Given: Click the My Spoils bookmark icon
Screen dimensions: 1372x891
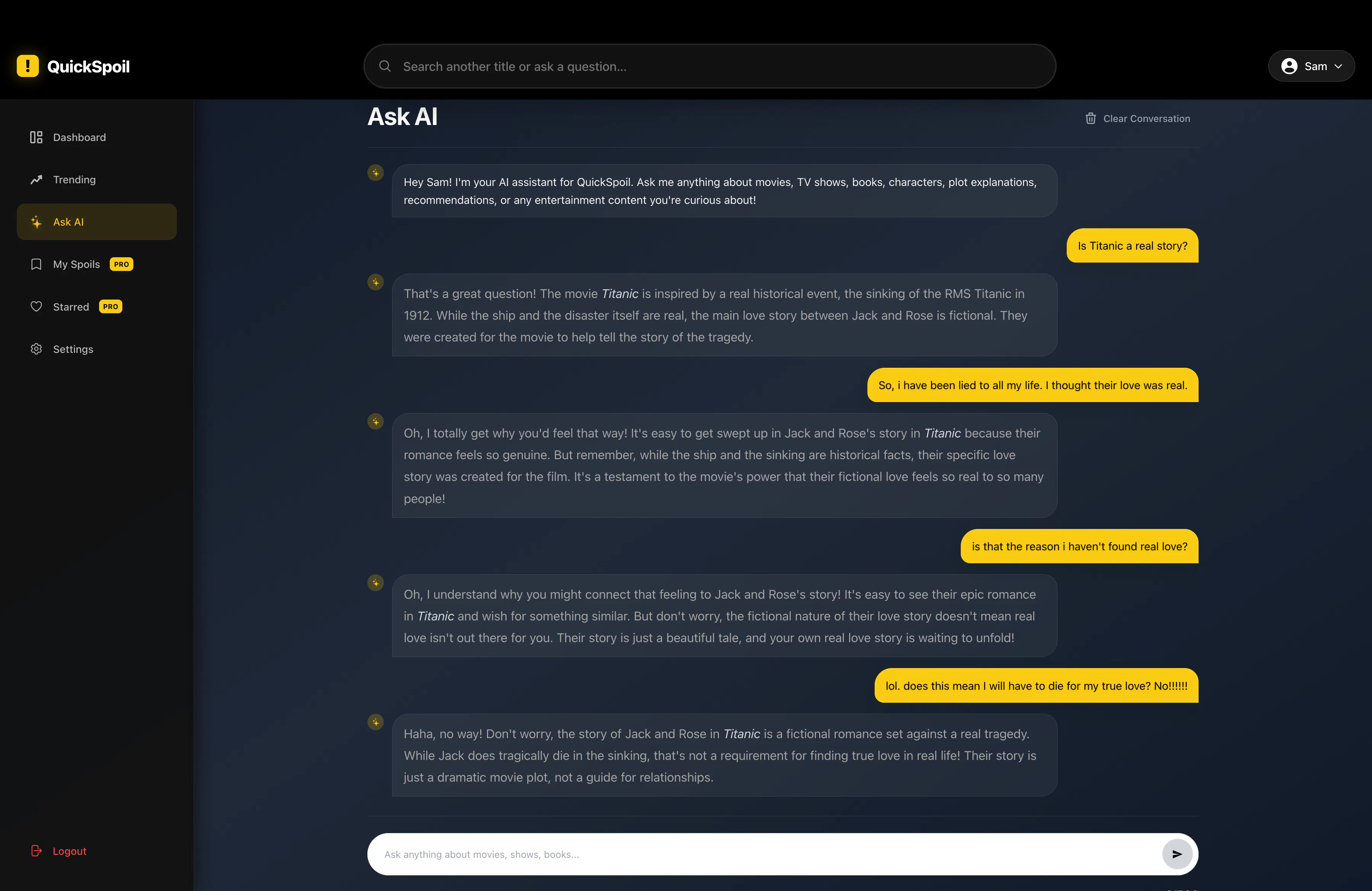Looking at the screenshot, I should pos(36,264).
